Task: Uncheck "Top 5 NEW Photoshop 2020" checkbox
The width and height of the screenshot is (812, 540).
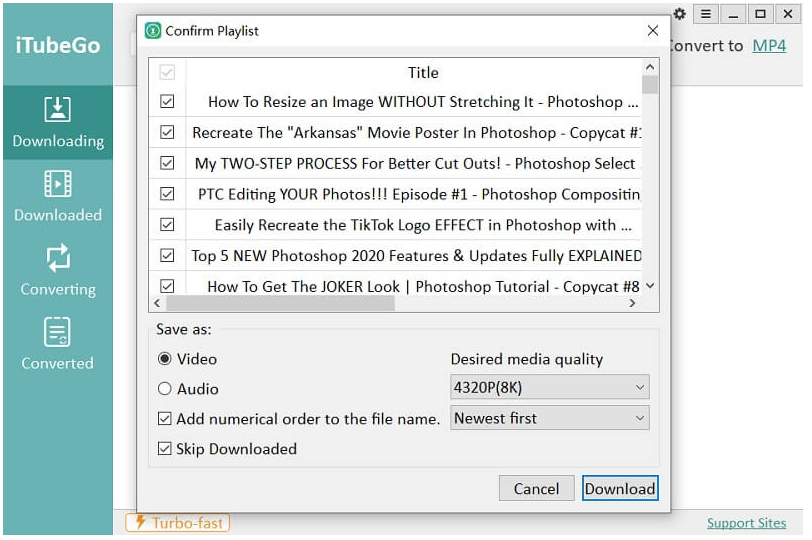Action: click(167, 255)
